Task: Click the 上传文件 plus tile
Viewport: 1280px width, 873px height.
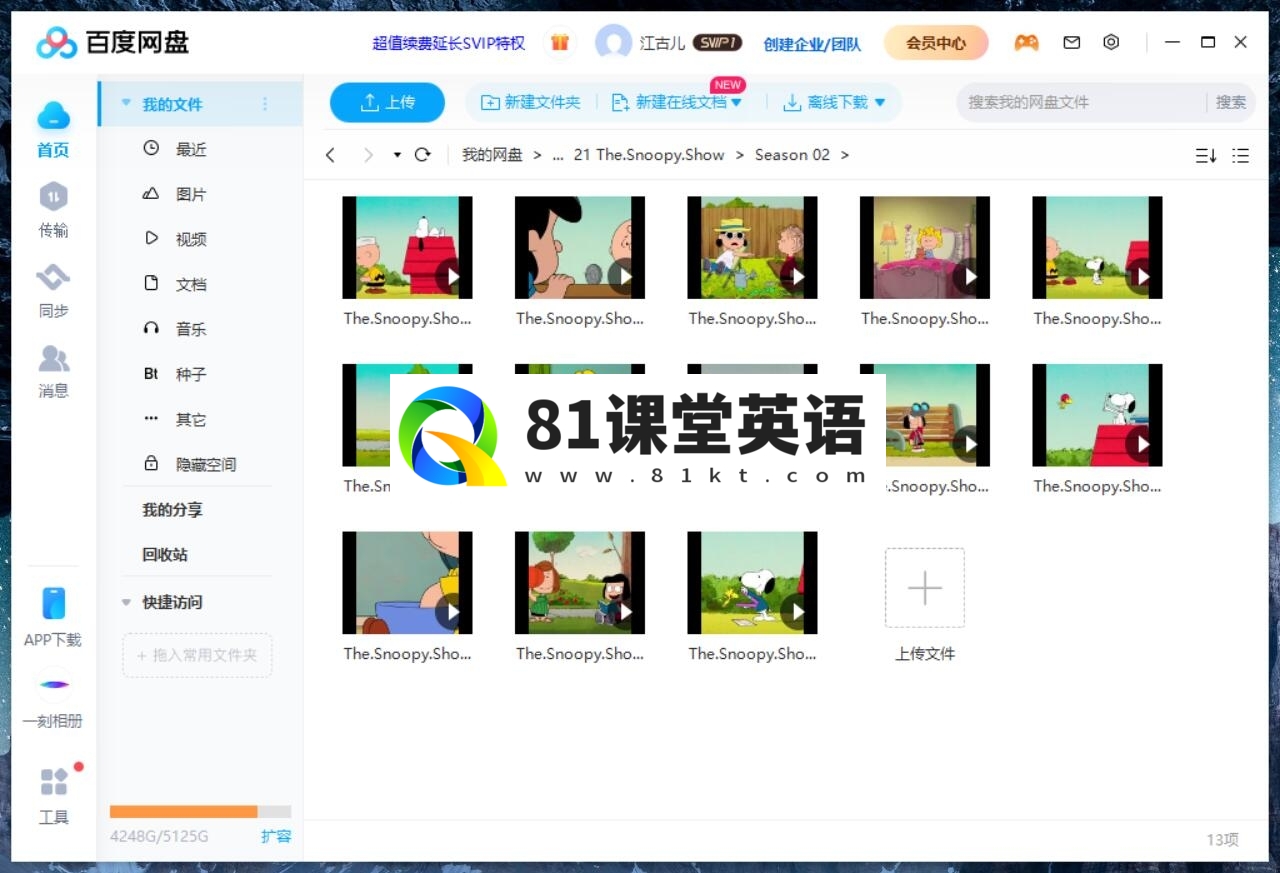Action: pyautogui.click(x=925, y=588)
